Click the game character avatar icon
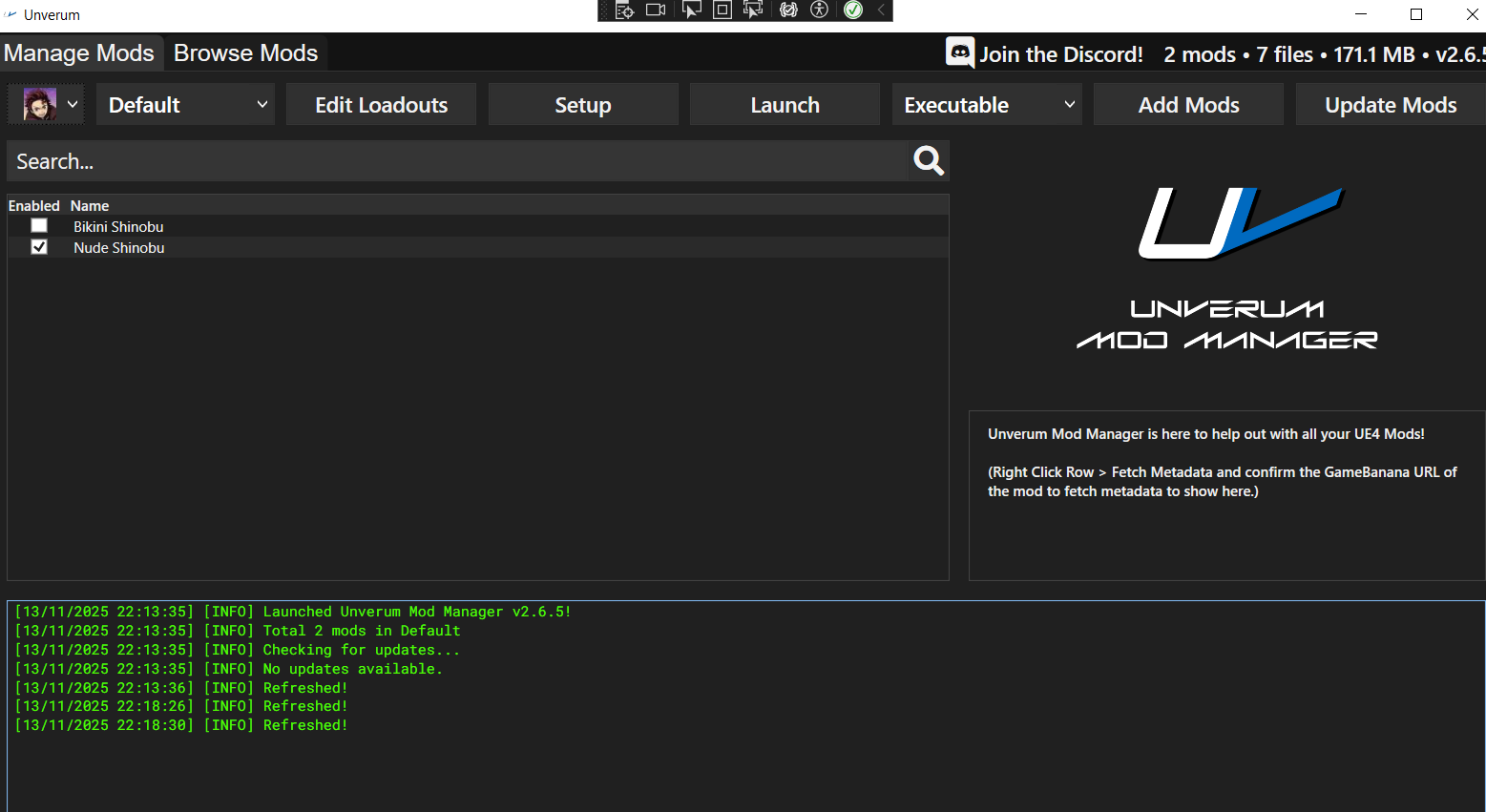The width and height of the screenshot is (1486, 812). [39, 104]
